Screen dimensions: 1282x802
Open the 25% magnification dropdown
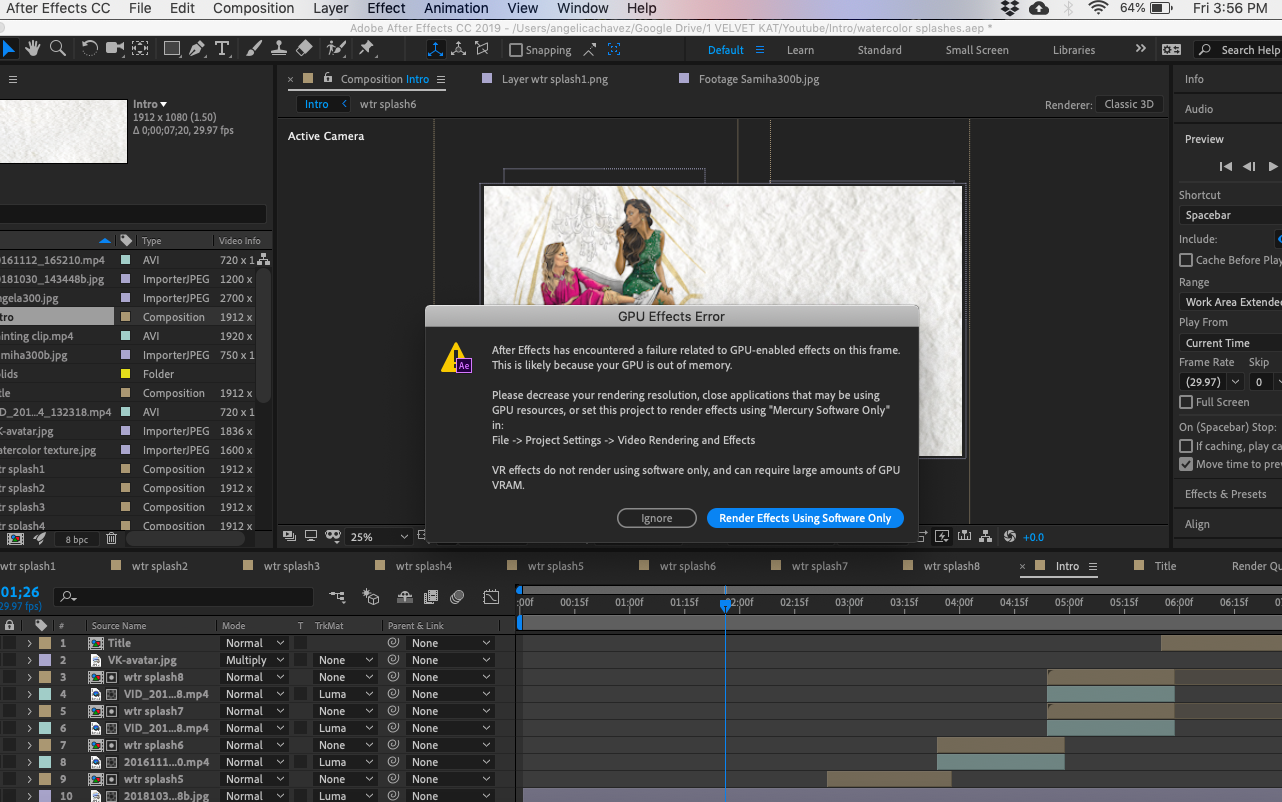click(x=379, y=537)
